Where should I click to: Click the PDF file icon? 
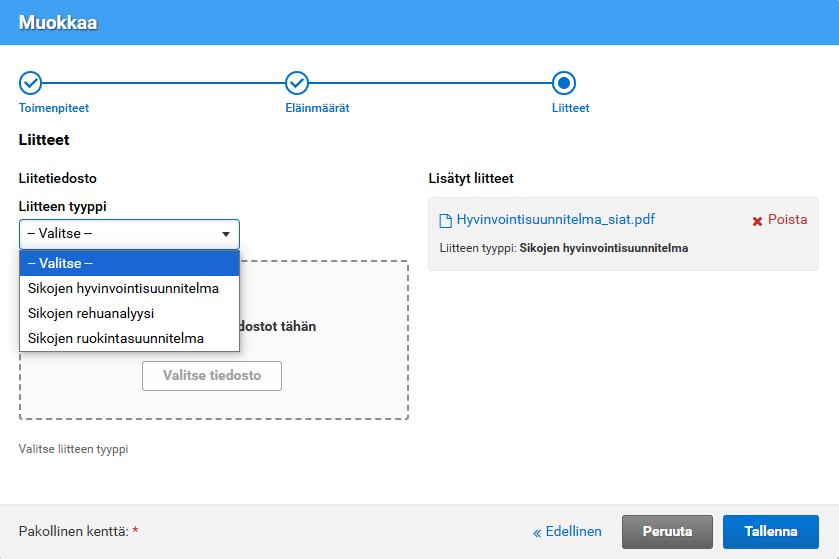pos(446,220)
